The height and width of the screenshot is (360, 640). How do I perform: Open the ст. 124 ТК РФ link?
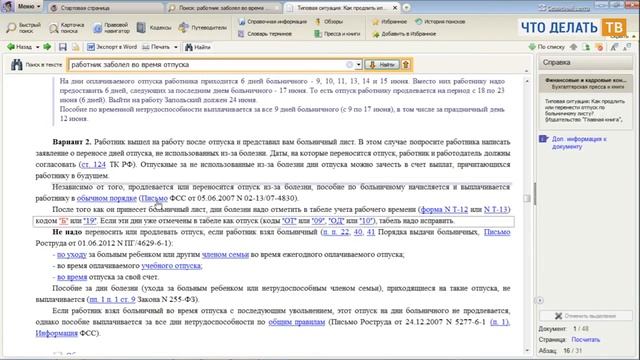pyautogui.click(x=93, y=164)
